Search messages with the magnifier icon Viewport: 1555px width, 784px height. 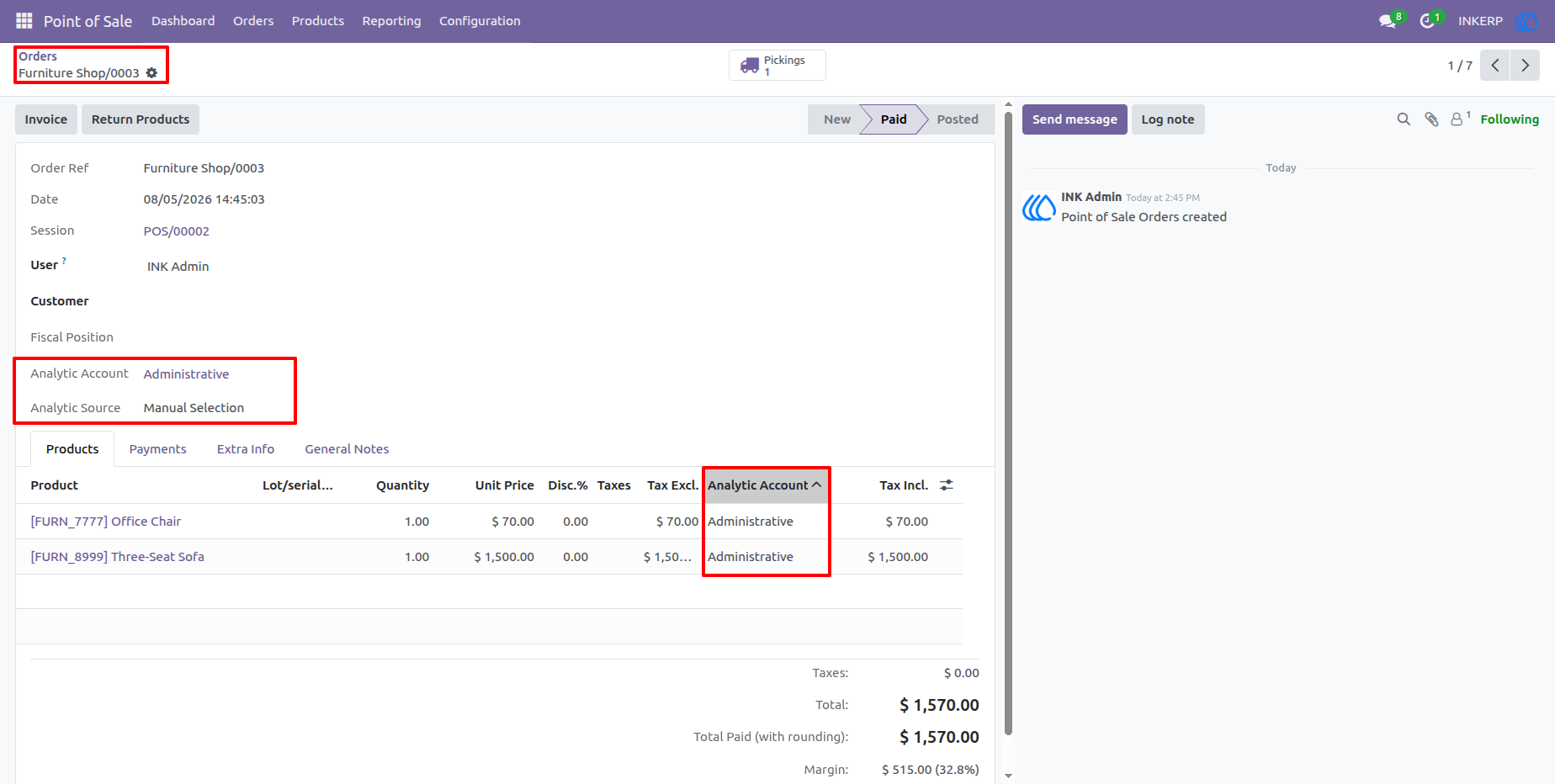(x=1404, y=119)
